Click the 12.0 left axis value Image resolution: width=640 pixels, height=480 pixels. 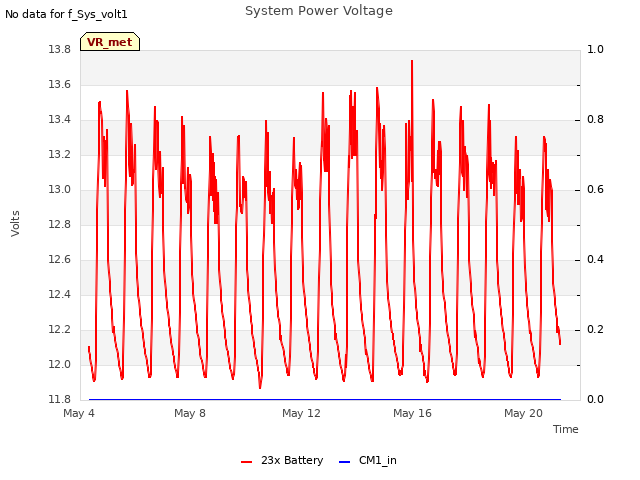[x=60, y=364]
